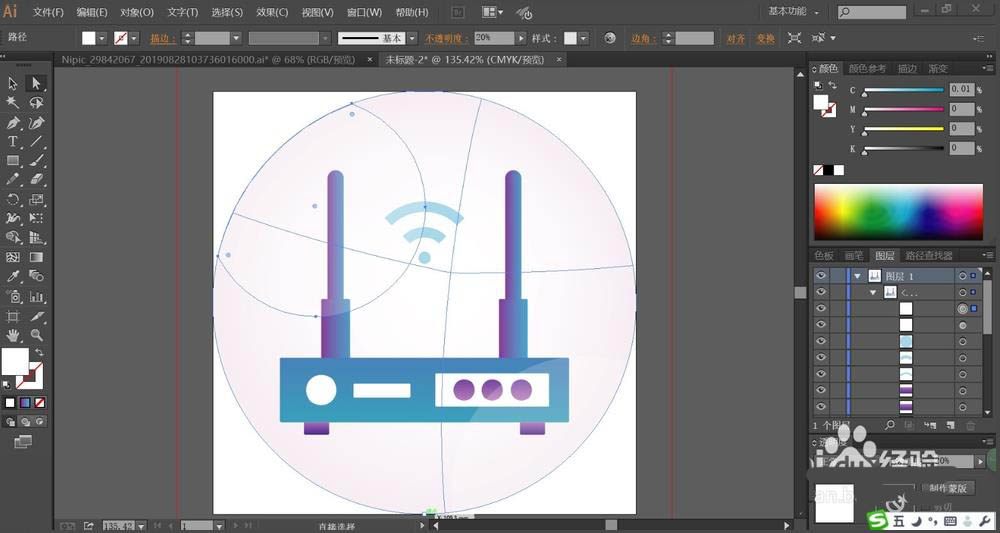Select the Rotate tool
This screenshot has height=533, width=1000.
coord(13,200)
